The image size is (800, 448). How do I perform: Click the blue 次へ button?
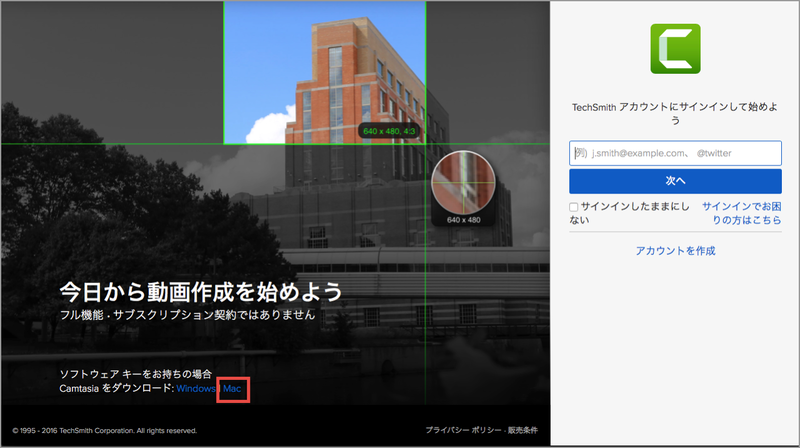click(675, 181)
